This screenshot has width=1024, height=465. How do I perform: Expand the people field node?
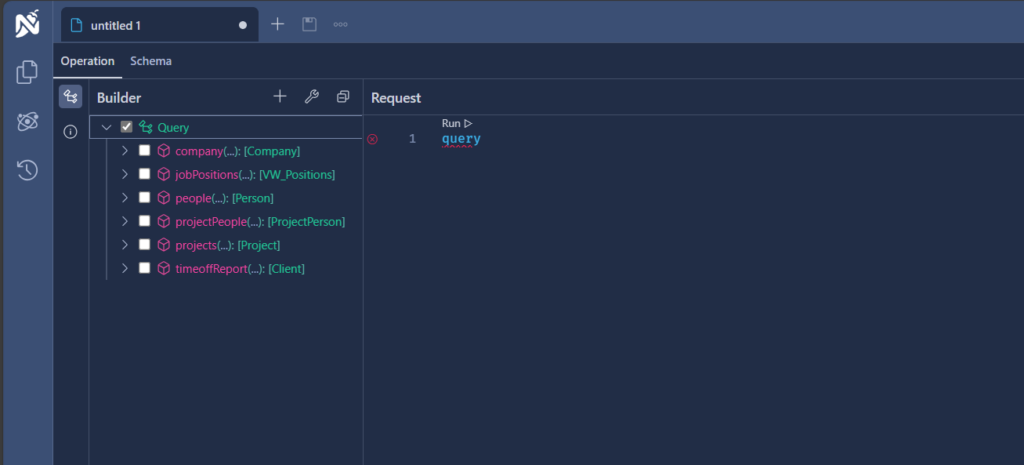[125, 198]
